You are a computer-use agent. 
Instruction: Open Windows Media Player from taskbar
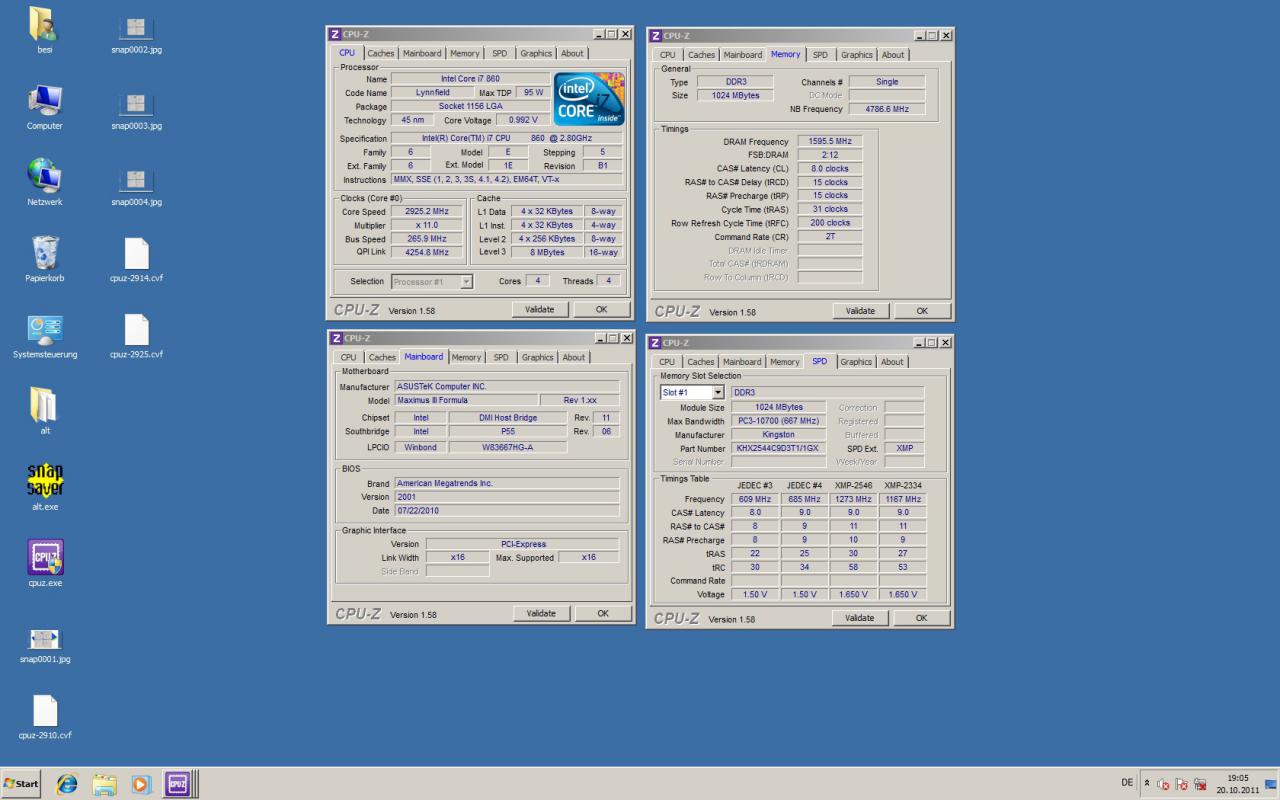point(140,784)
